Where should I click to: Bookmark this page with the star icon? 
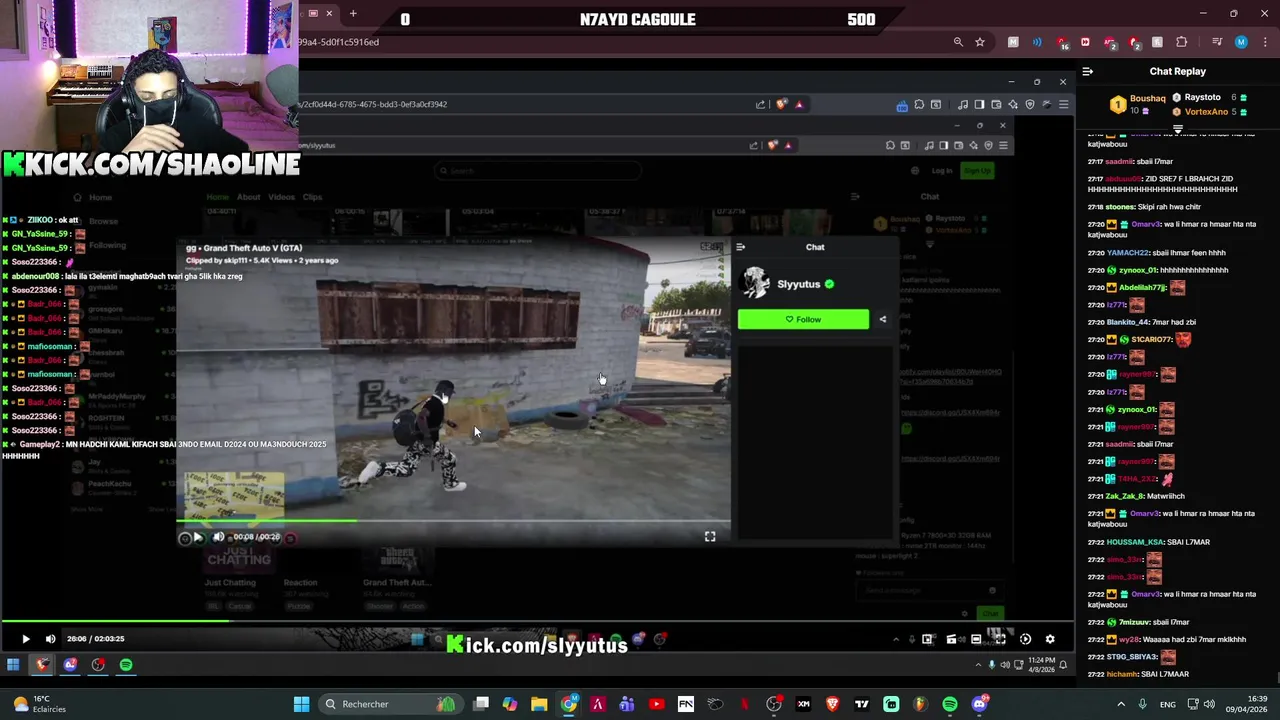[x=980, y=42]
